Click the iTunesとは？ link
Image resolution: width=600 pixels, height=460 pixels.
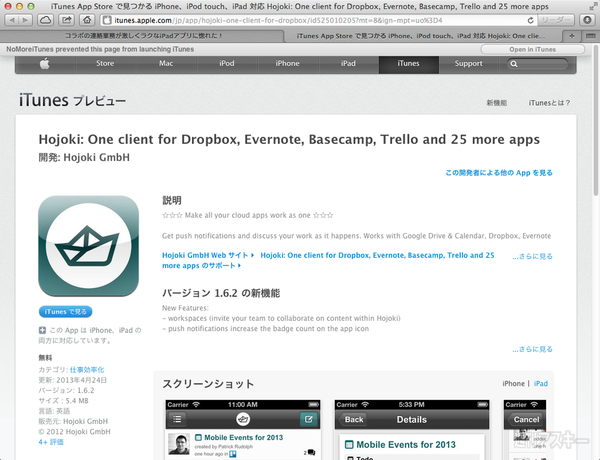pos(549,103)
